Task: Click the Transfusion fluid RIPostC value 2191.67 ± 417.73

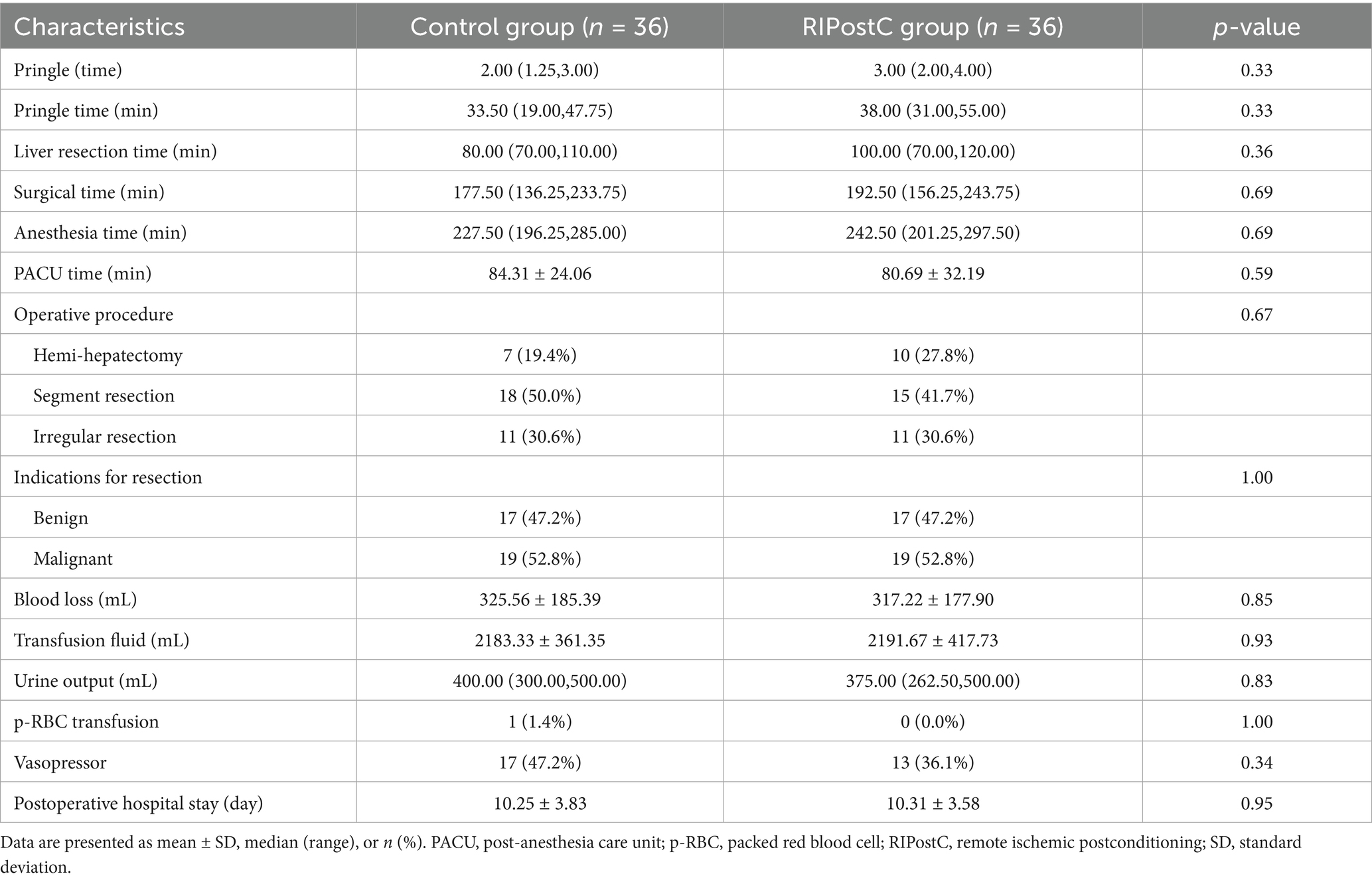Action: click(x=933, y=640)
